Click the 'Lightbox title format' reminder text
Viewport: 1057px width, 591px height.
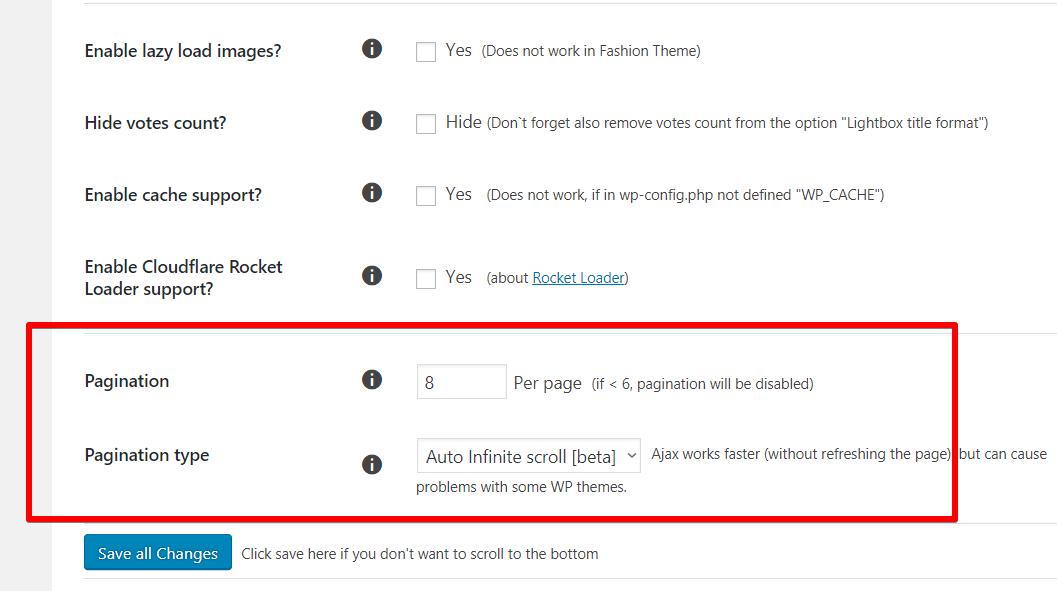click(737, 123)
